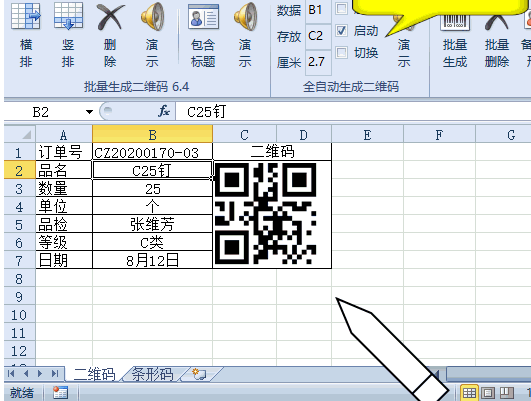Click the insert function fx button
The image size is (531, 401).
pos(164,111)
